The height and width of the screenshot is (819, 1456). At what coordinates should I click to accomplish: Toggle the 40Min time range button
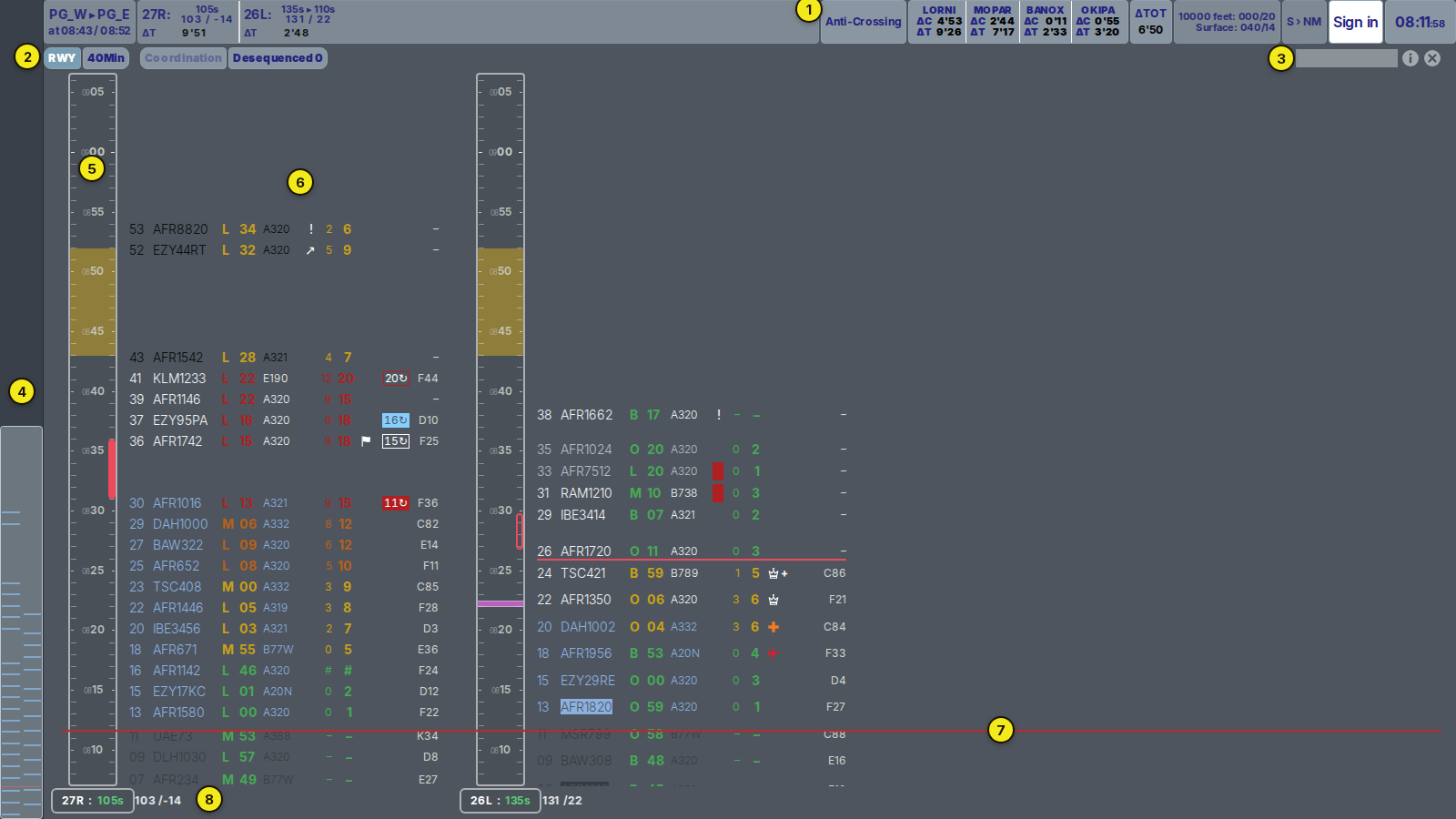pyautogui.click(x=106, y=58)
